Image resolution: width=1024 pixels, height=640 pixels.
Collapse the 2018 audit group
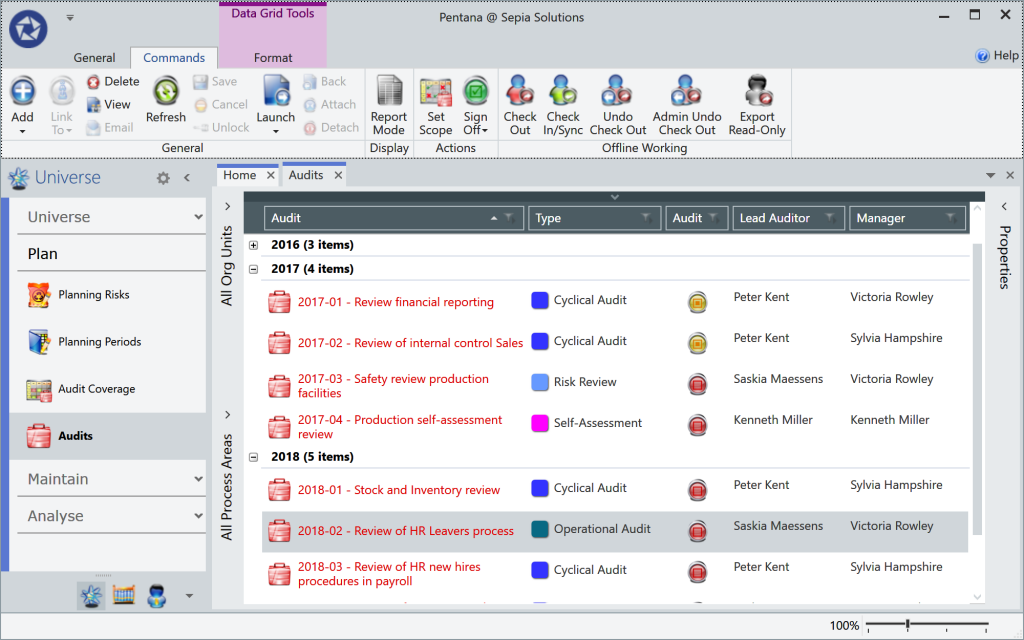pyautogui.click(x=253, y=457)
